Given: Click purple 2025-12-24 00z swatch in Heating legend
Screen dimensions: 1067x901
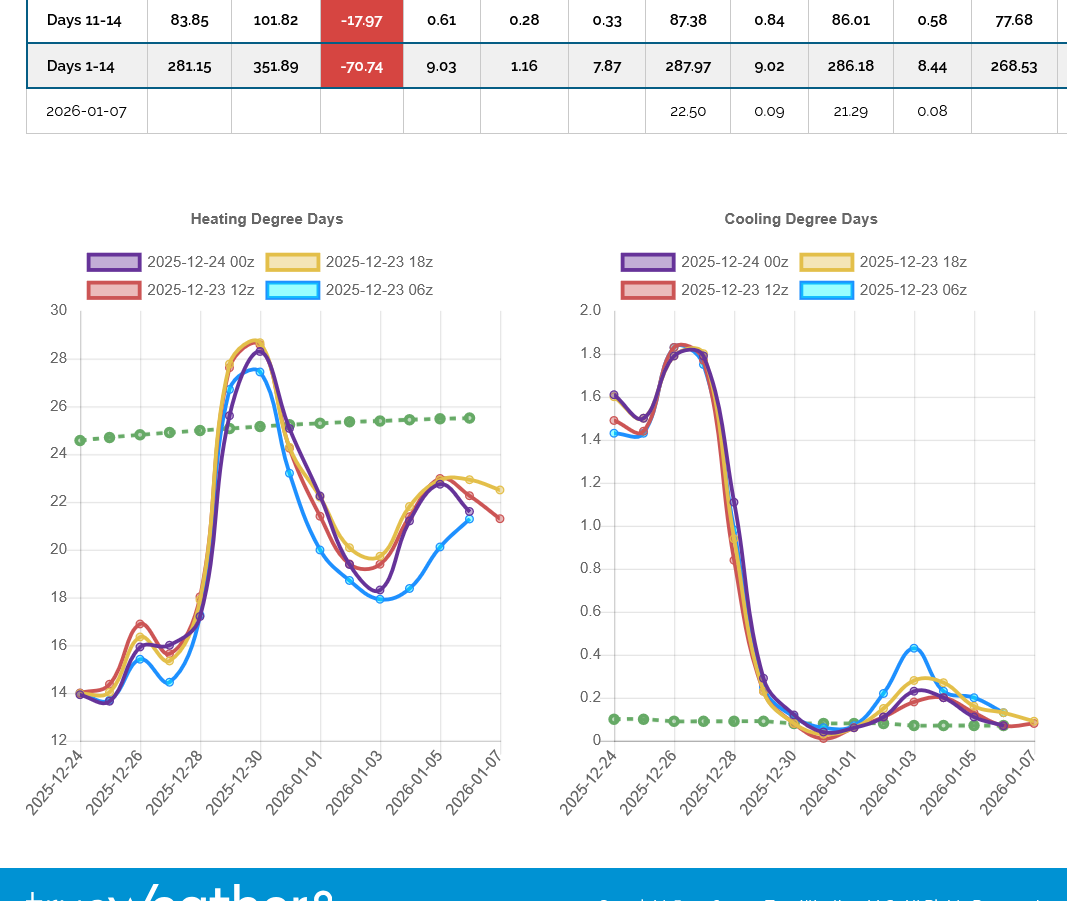Looking at the screenshot, I should [114, 262].
